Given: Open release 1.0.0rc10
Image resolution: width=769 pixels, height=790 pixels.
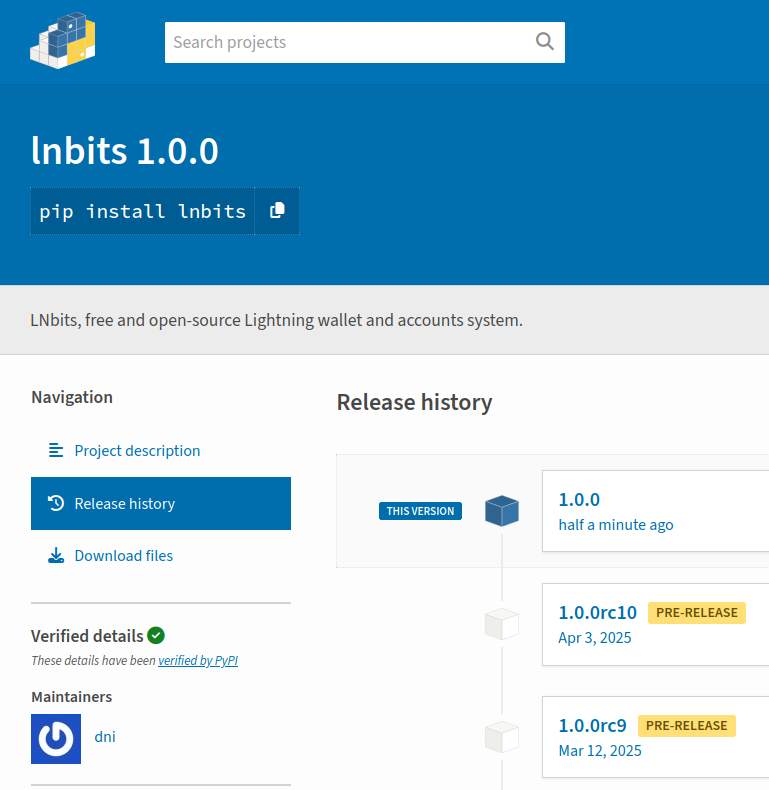Looking at the screenshot, I should [x=598, y=612].
